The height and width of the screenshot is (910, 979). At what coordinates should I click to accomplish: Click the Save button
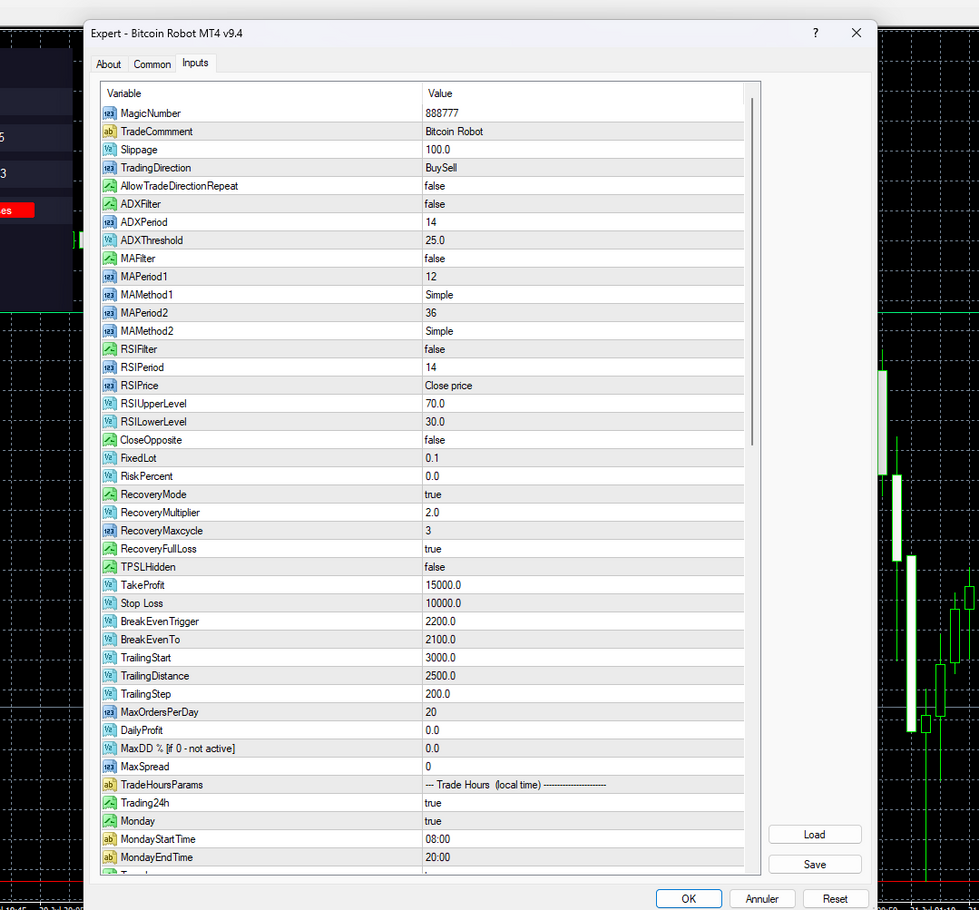click(x=815, y=864)
